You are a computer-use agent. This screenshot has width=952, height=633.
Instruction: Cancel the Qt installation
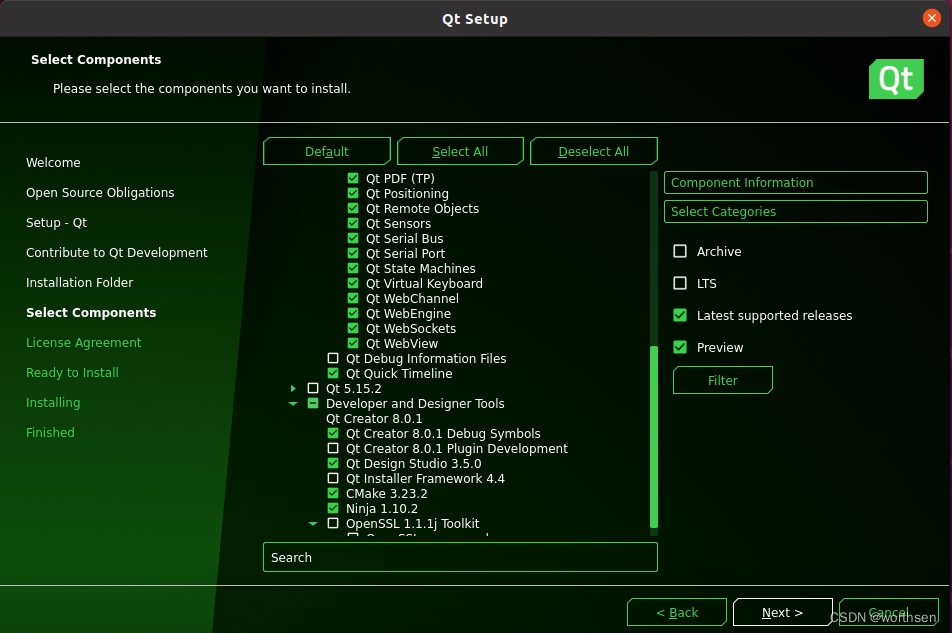(889, 612)
